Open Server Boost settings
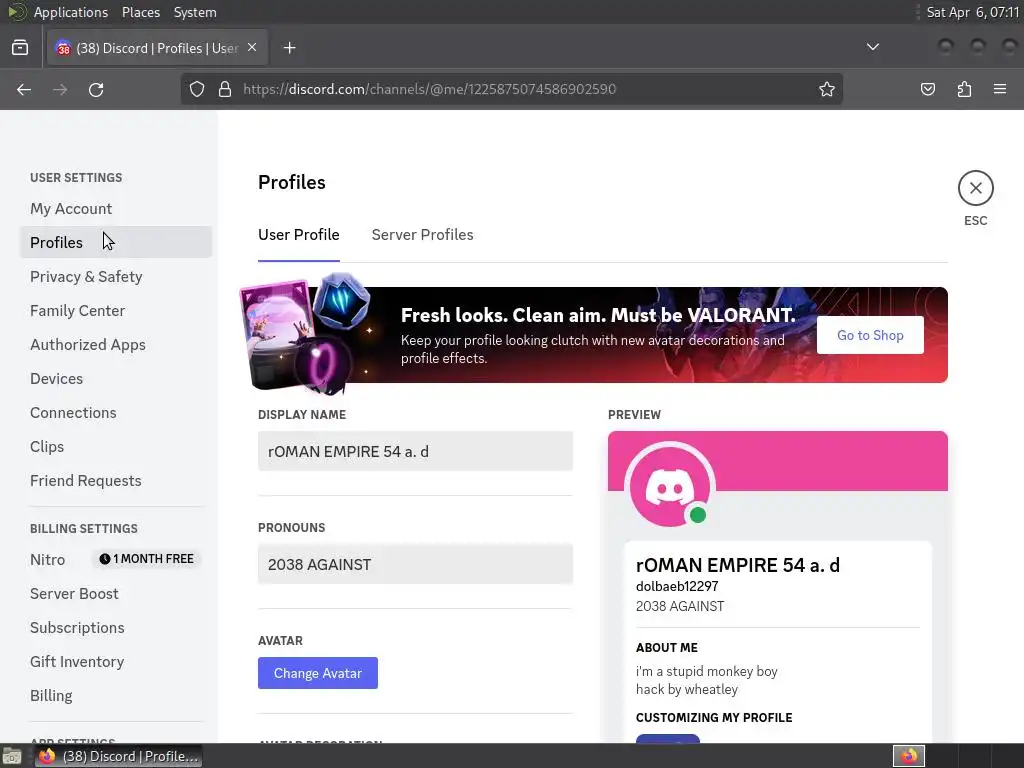1024x768 pixels. tap(116, 593)
